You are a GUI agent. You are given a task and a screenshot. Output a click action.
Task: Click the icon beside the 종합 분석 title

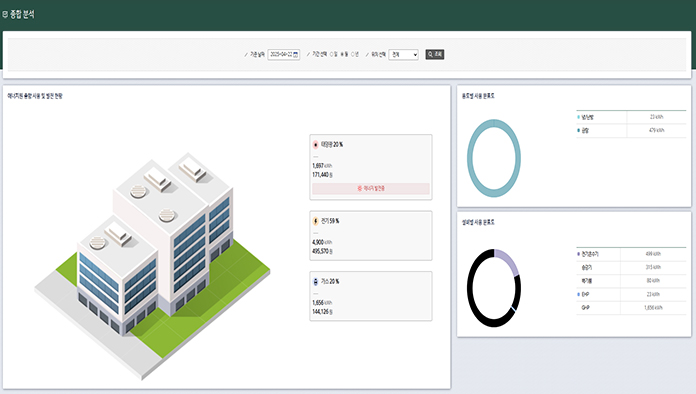pyautogui.click(x=5, y=15)
